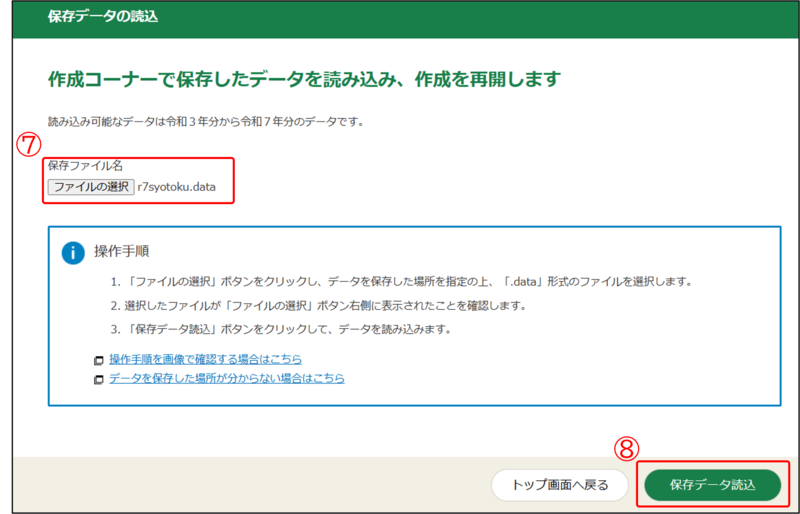800x514 pixels.
Task: Click the empty beige footer bar area
Action: [250, 484]
